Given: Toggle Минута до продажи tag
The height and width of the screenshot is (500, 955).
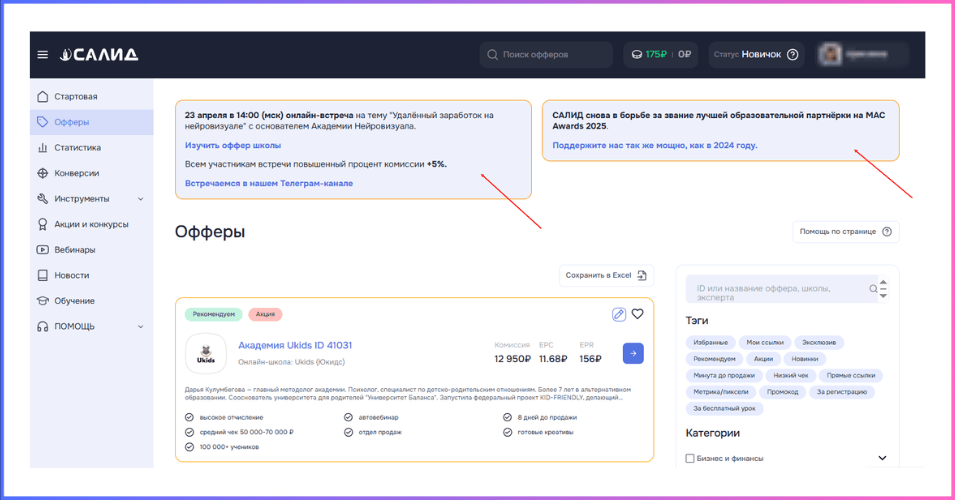Looking at the screenshot, I should click(x=724, y=375).
